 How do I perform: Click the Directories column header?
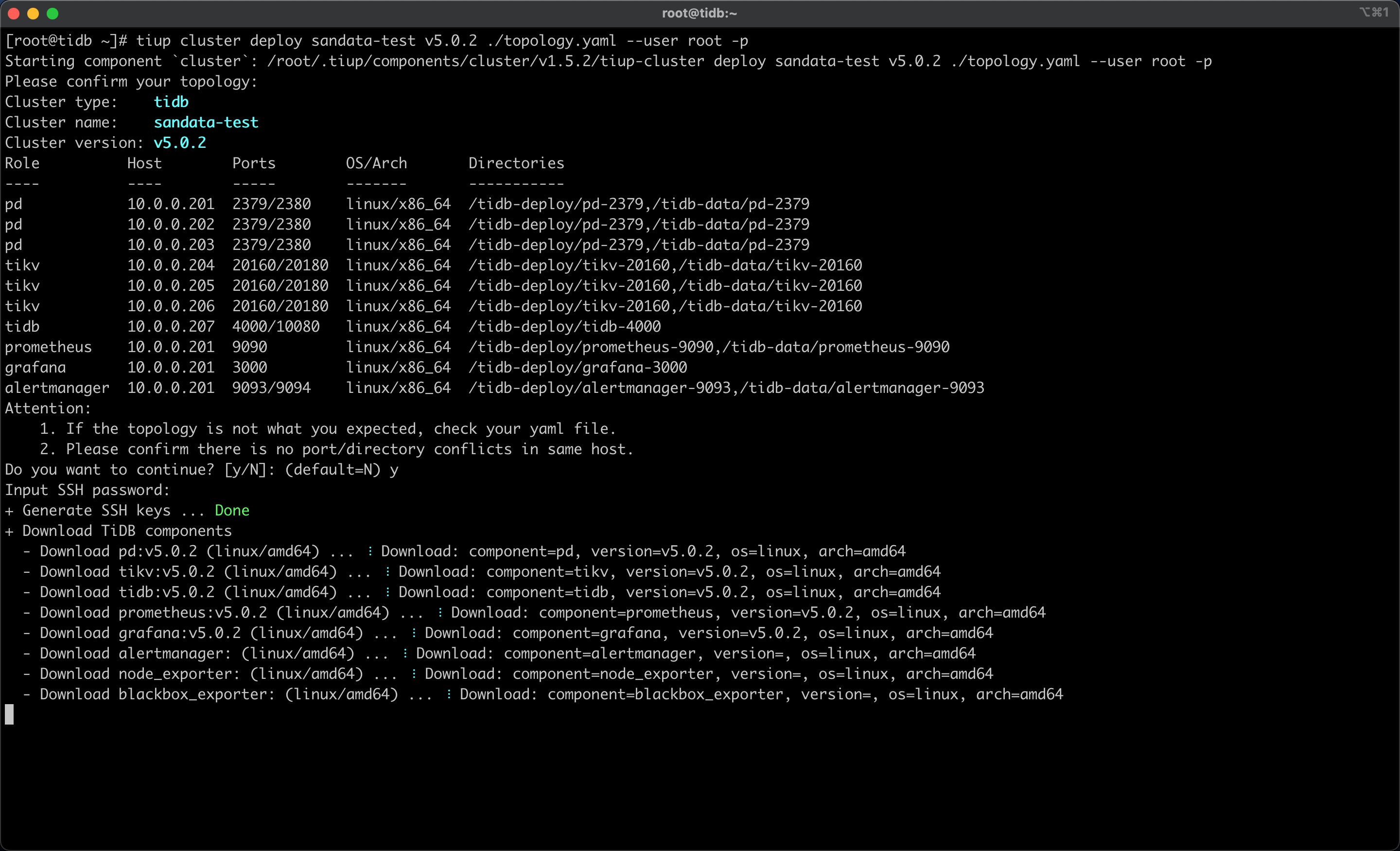(516, 163)
